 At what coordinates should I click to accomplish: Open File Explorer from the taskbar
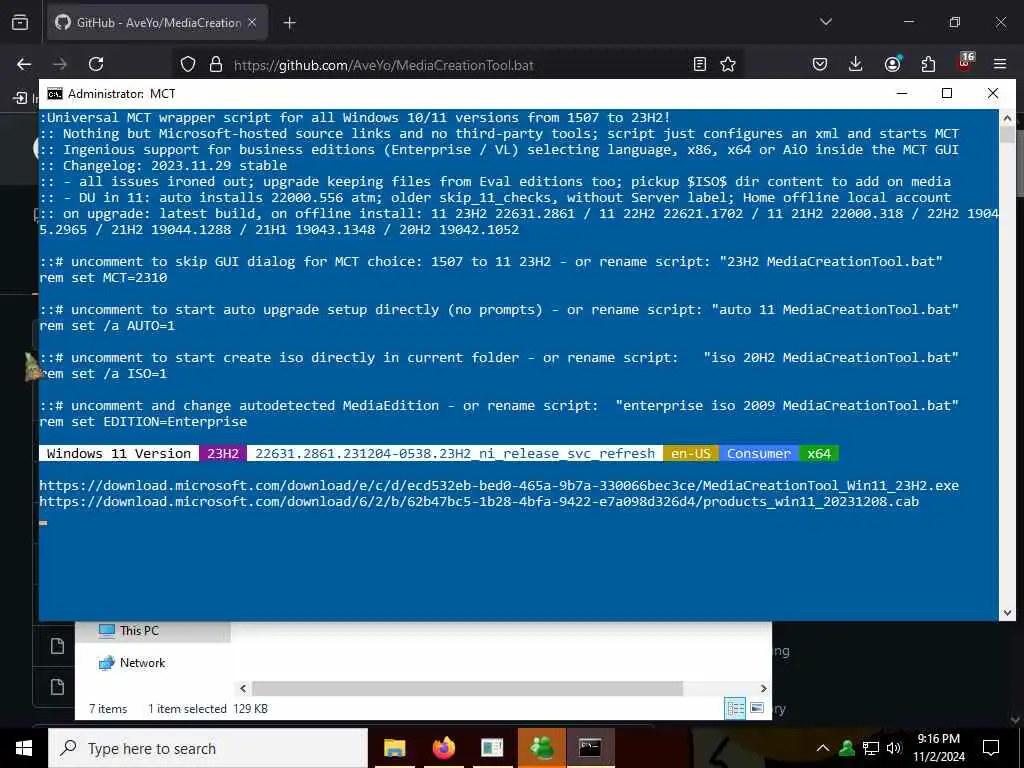(x=394, y=748)
